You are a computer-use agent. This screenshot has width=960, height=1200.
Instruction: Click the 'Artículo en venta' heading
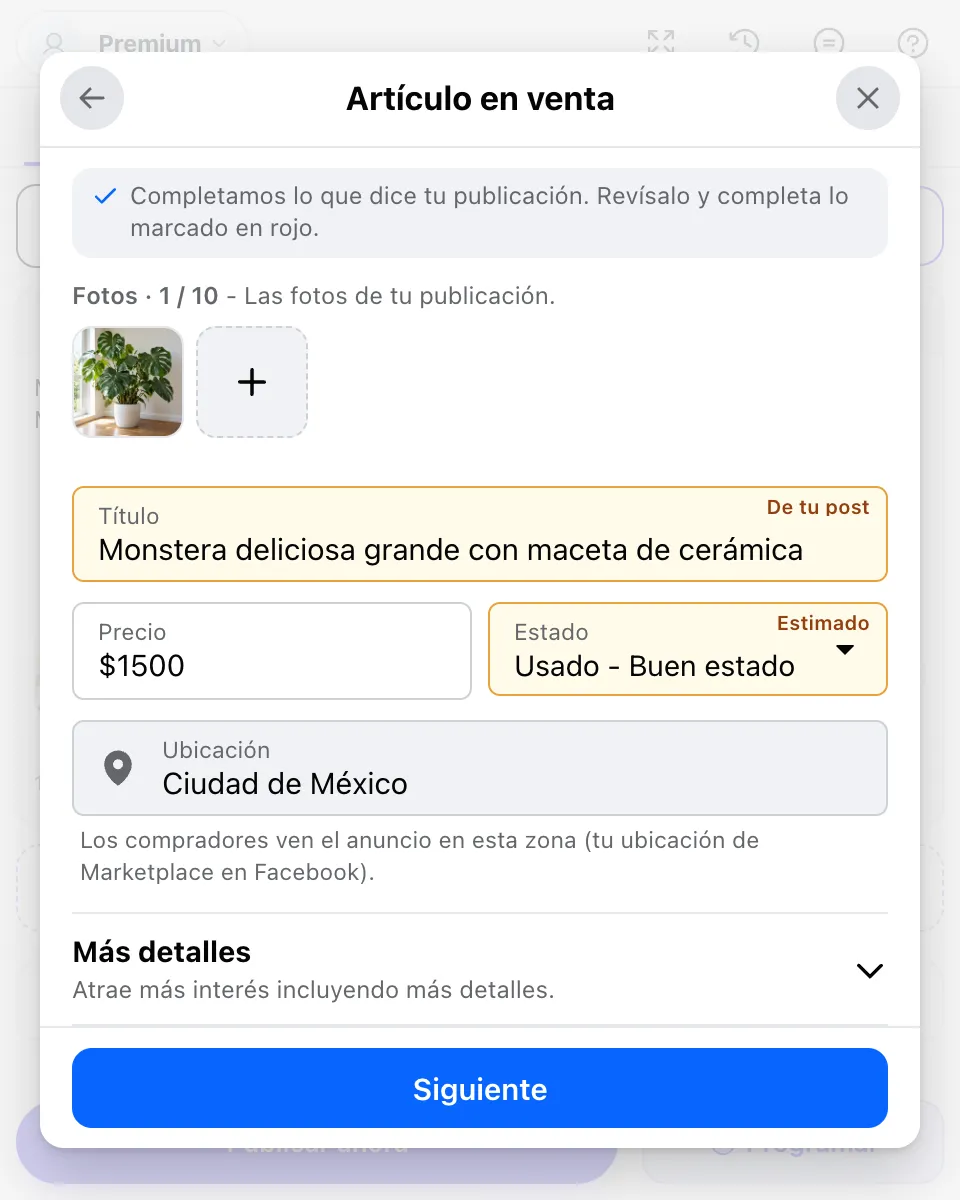(480, 98)
